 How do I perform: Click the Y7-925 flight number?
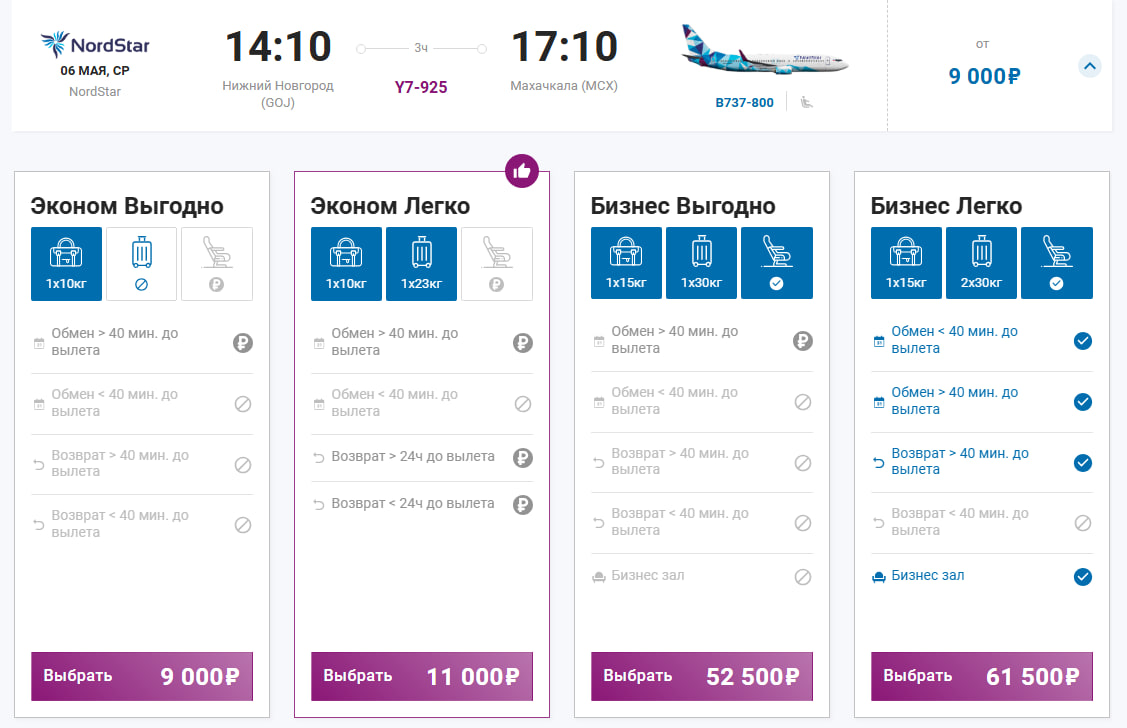coord(421,87)
